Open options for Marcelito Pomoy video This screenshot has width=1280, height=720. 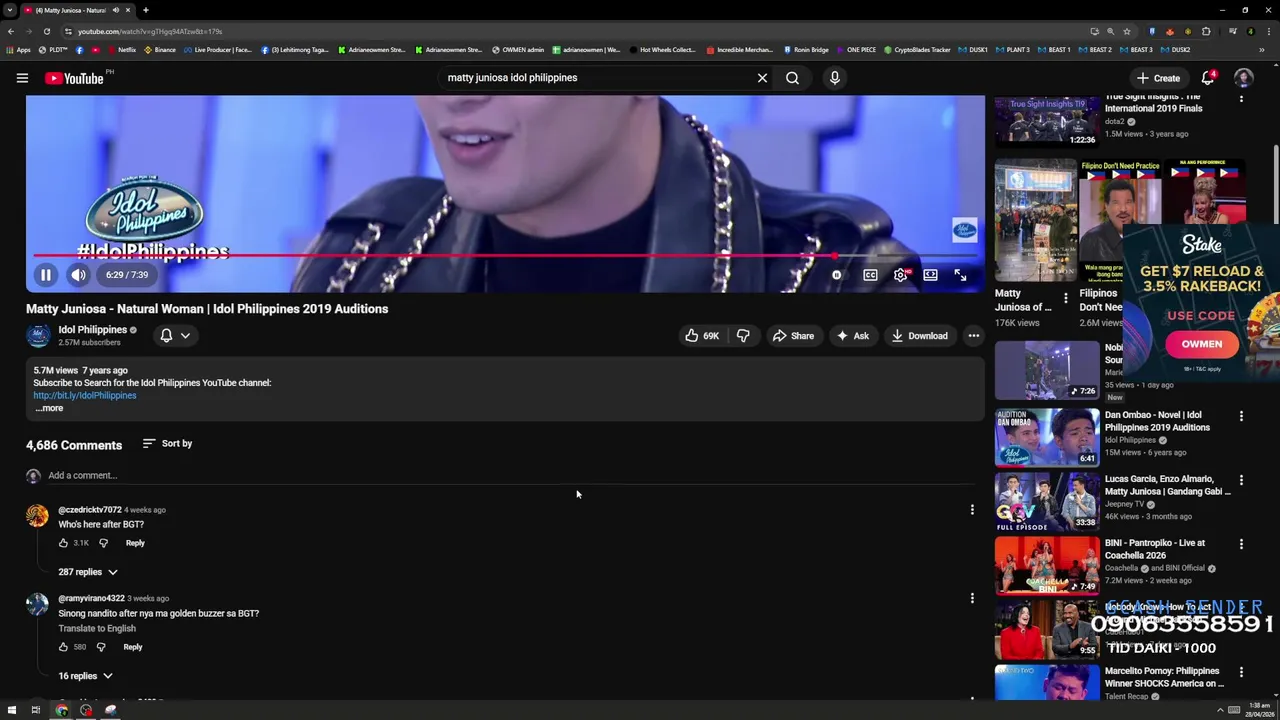pos(1241,672)
